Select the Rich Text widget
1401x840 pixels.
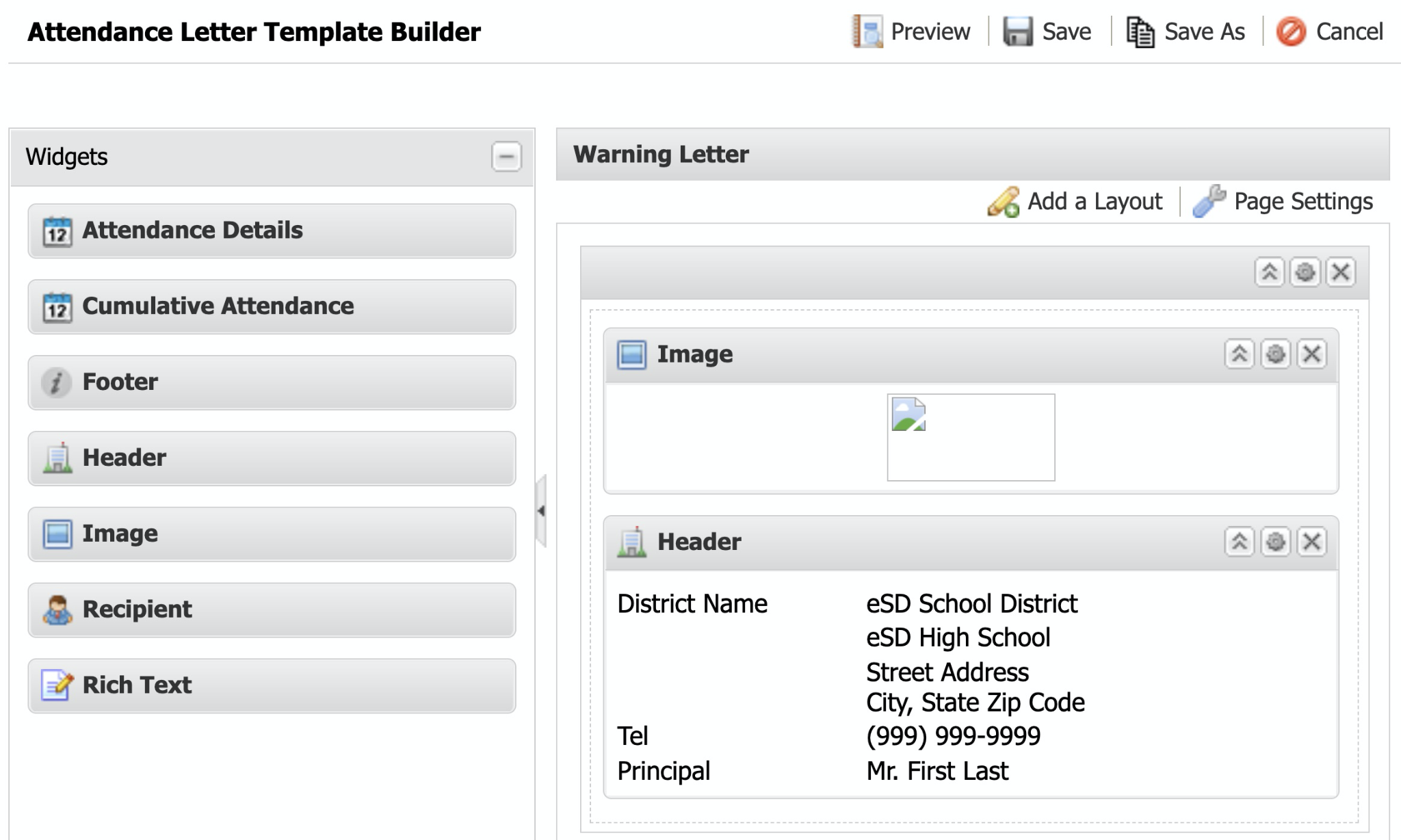[272, 686]
